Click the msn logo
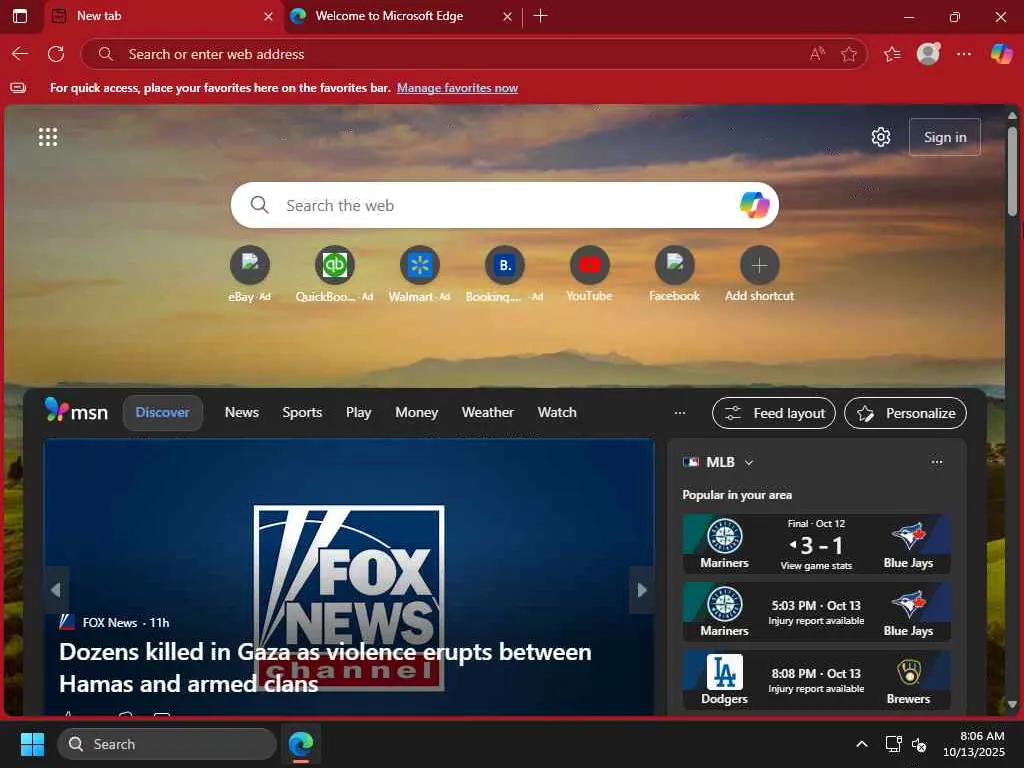 pyautogui.click(x=76, y=411)
